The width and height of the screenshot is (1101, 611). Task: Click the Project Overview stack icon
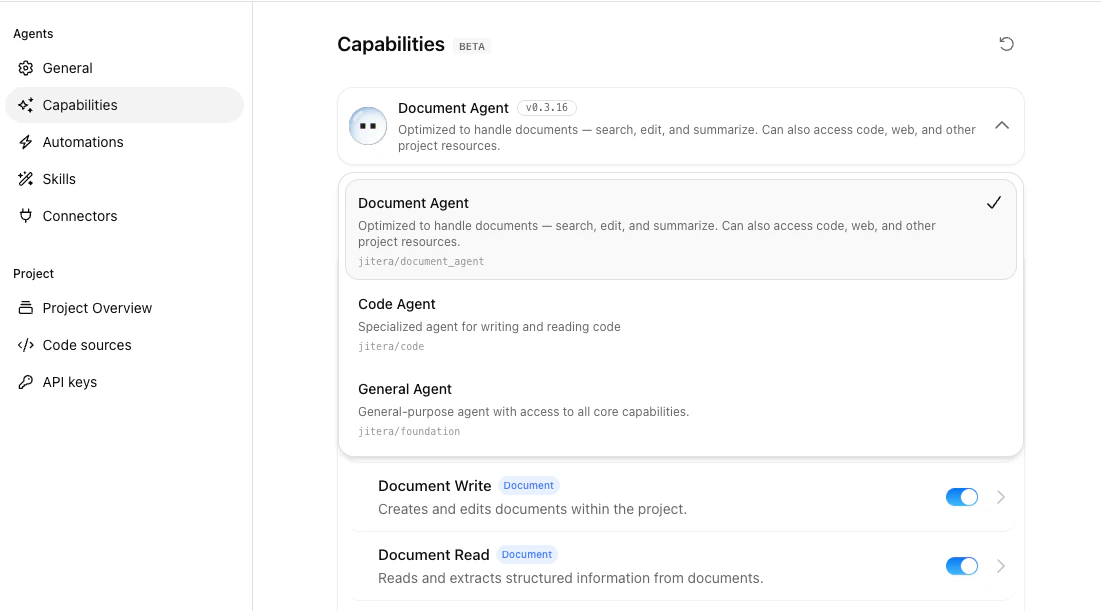click(26, 308)
